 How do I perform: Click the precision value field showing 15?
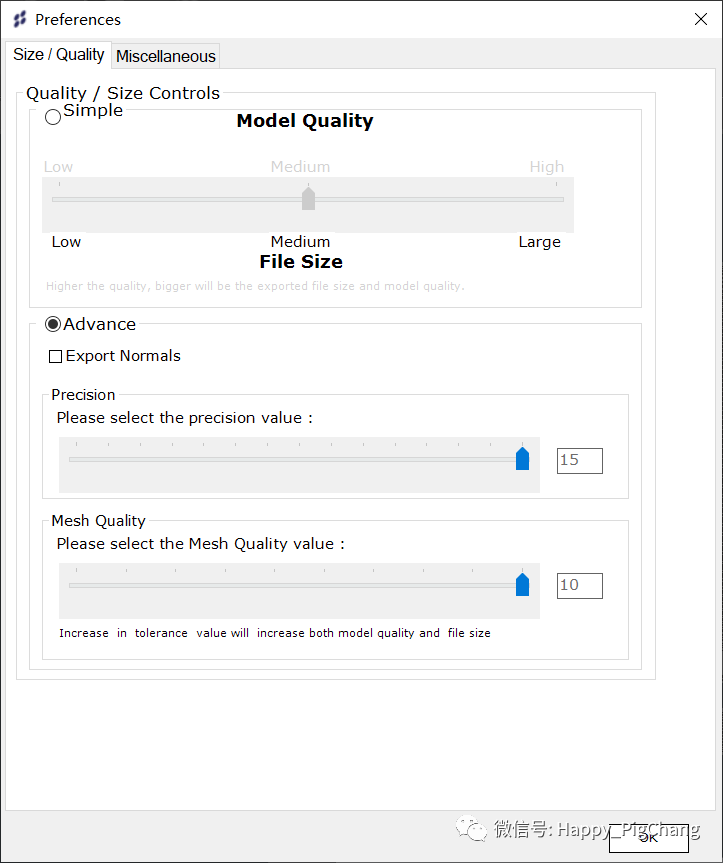(579, 460)
